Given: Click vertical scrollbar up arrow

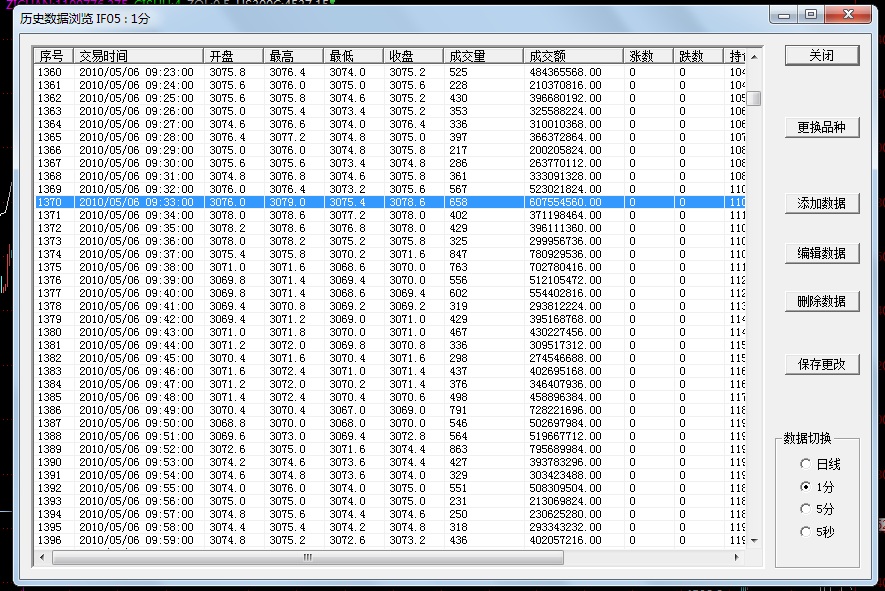Looking at the screenshot, I should click(x=755, y=56).
